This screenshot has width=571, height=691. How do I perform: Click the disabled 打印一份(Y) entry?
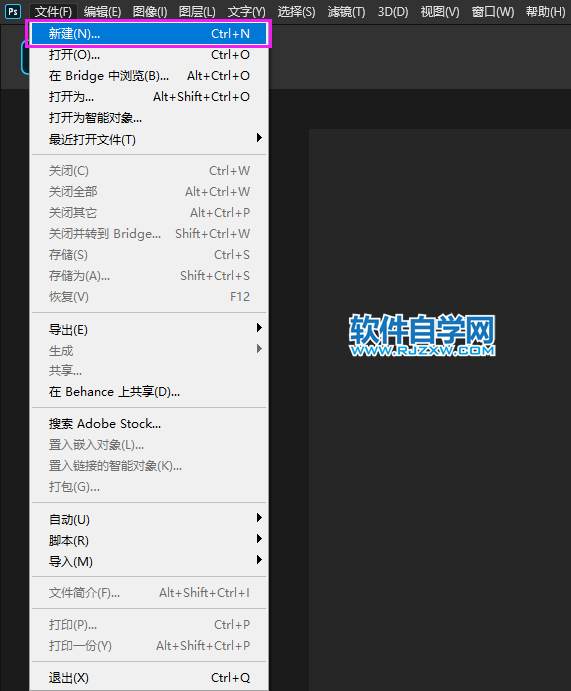149,646
